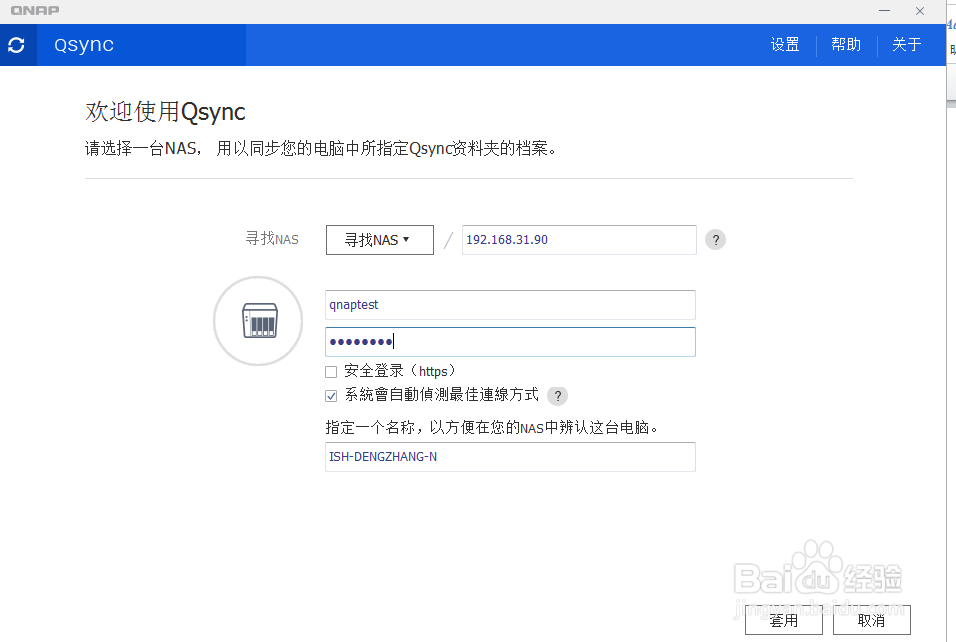Click the 套用 apply button
Viewport: 956px width, 642px height.
click(x=783, y=620)
